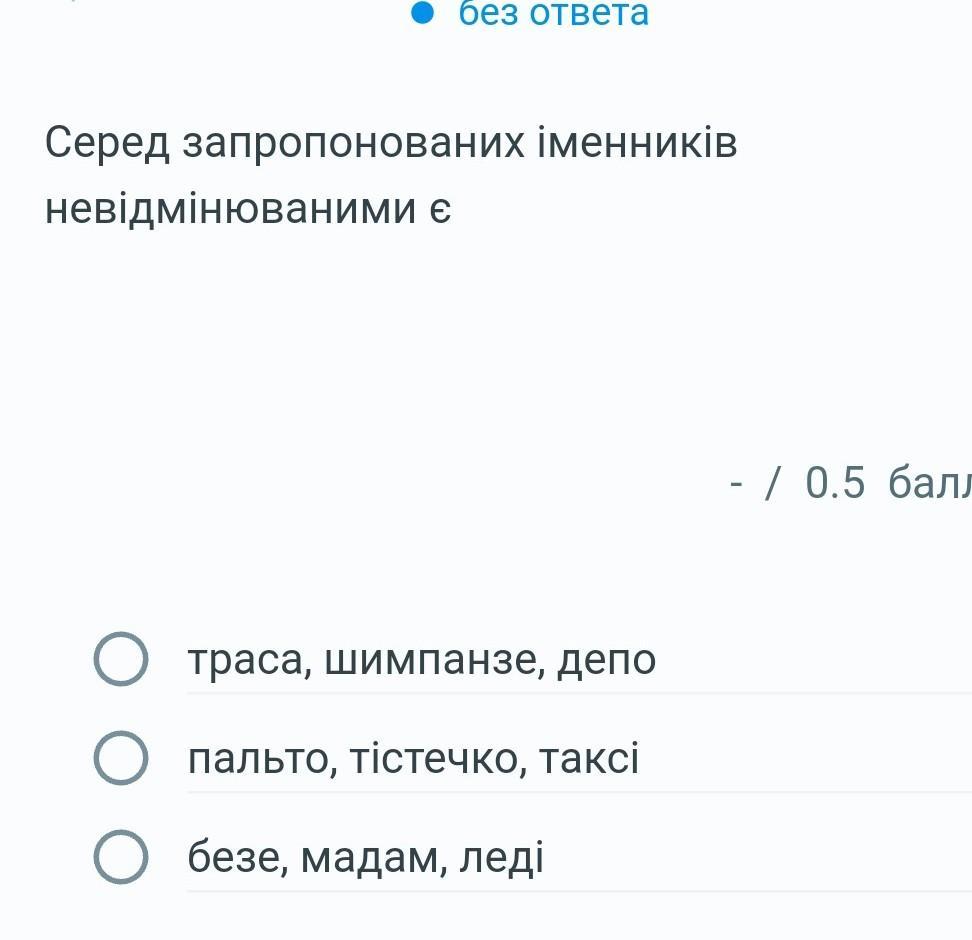Click the blue dot status indicator
The width and height of the screenshot is (972, 940).
424,13
